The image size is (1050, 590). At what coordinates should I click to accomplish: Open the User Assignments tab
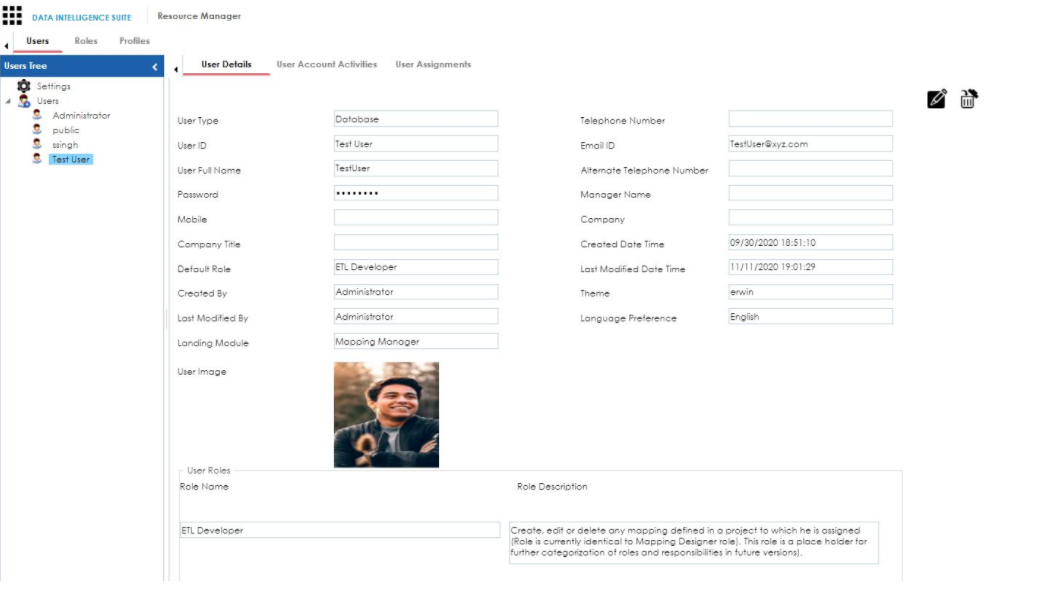pyautogui.click(x=433, y=64)
